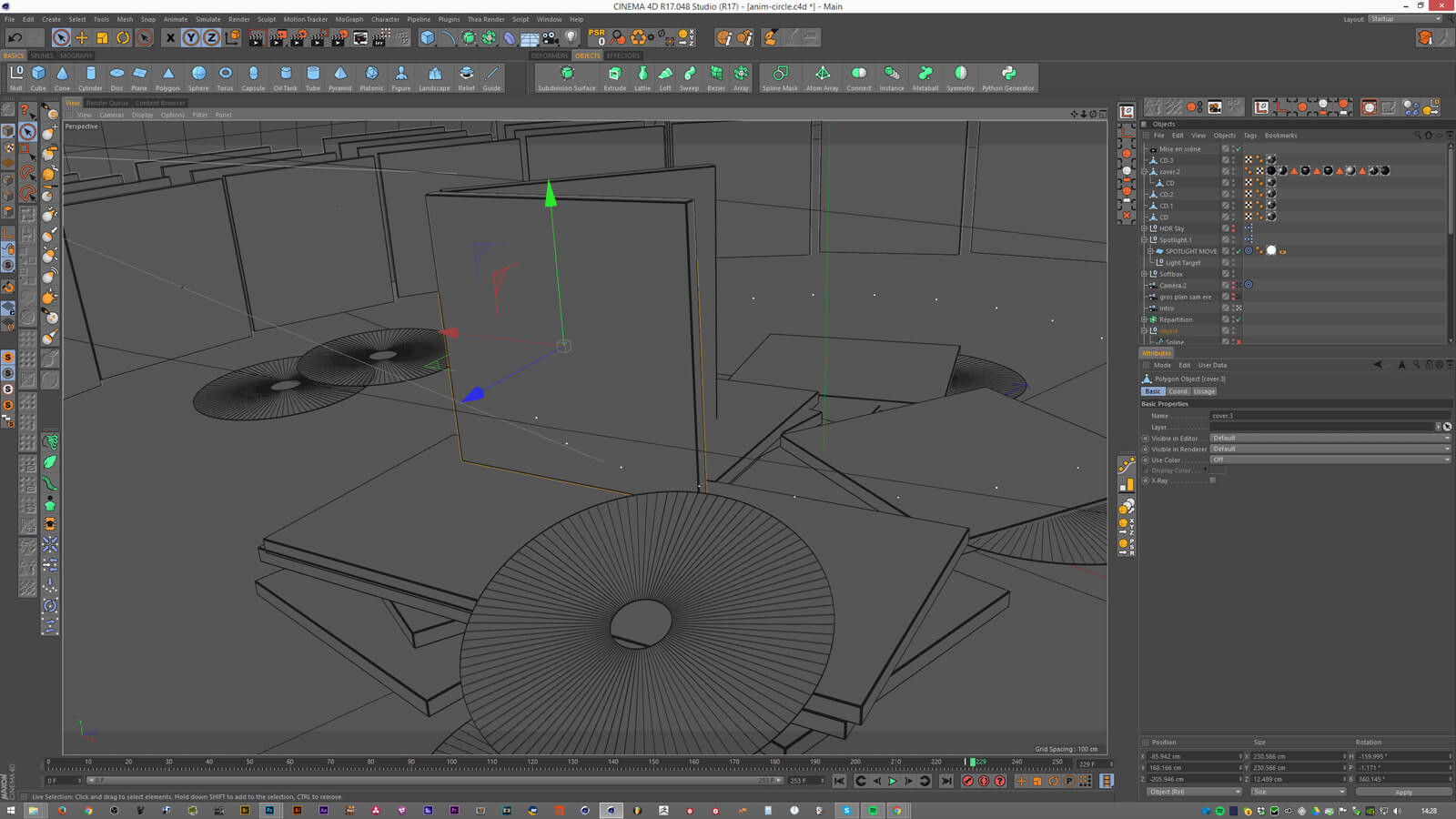Toggle visibility dots for Softbox object
The image size is (1456, 819).
click(x=1234, y=274)
